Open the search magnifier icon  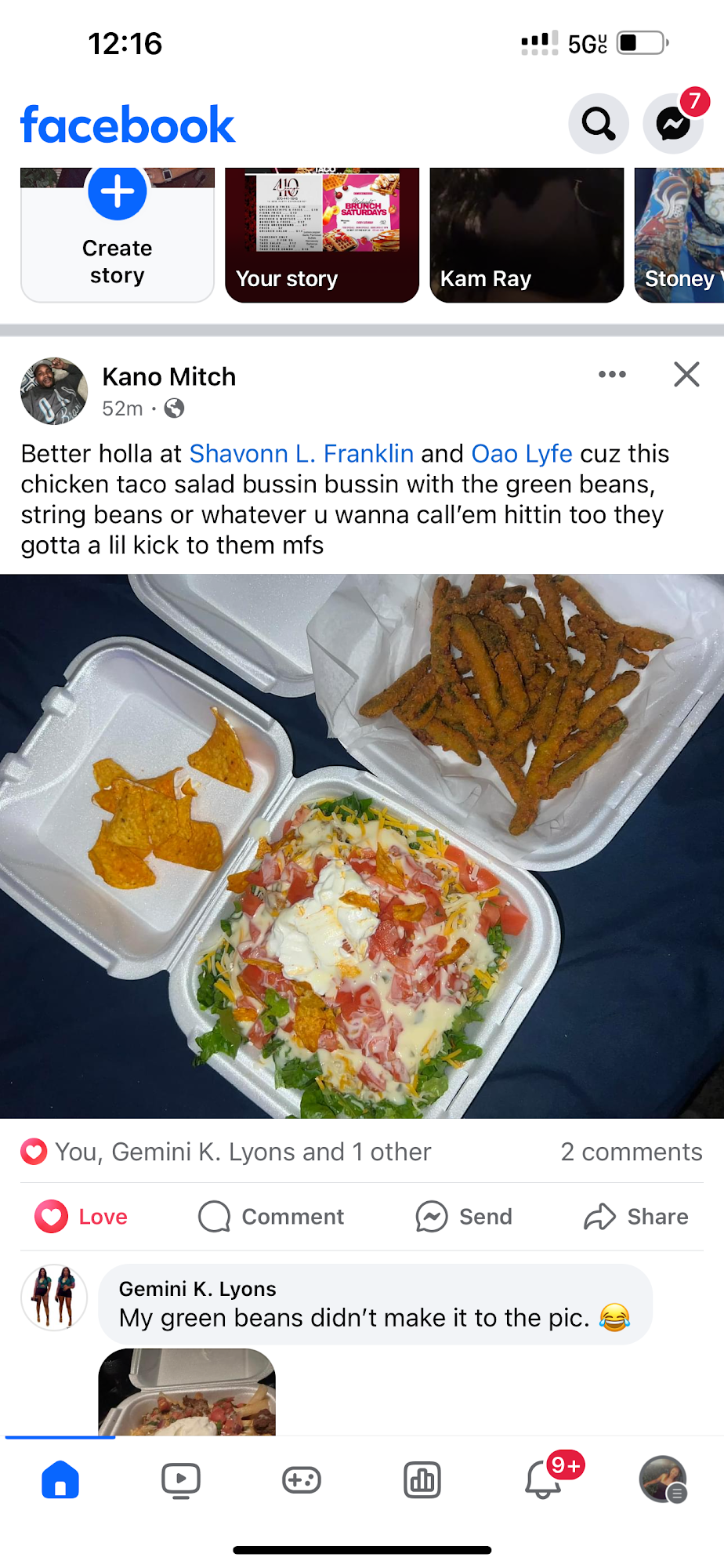click(x=599, y=124)
